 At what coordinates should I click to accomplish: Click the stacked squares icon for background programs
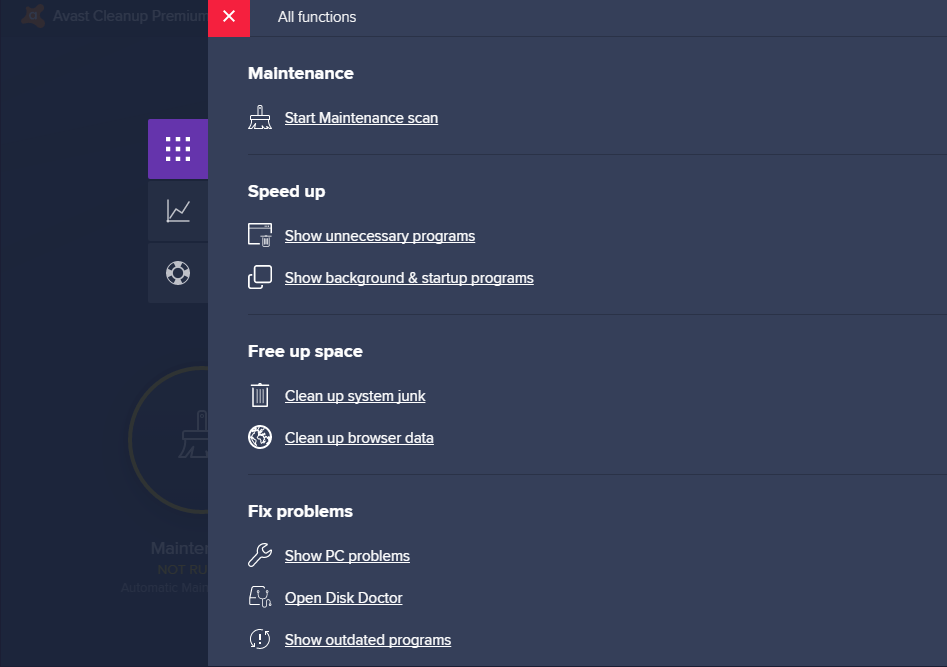pos(260,278)
